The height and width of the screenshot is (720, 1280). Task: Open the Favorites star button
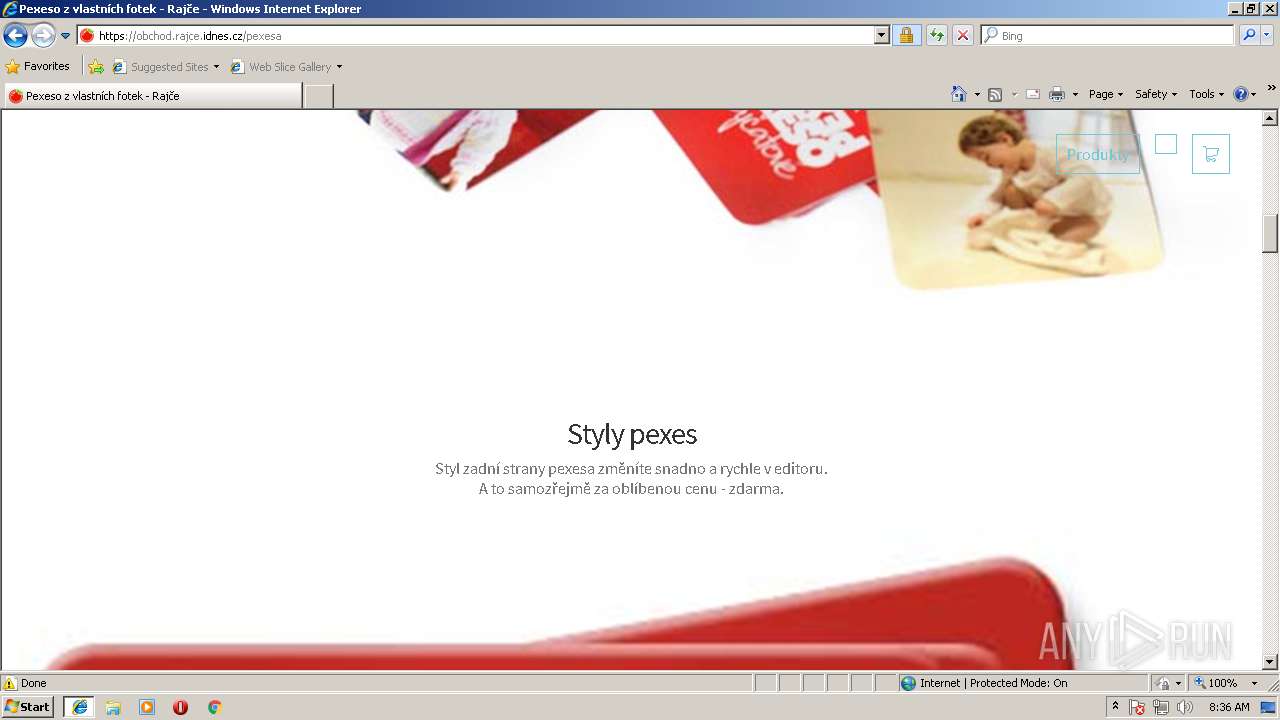coord(38,66)
